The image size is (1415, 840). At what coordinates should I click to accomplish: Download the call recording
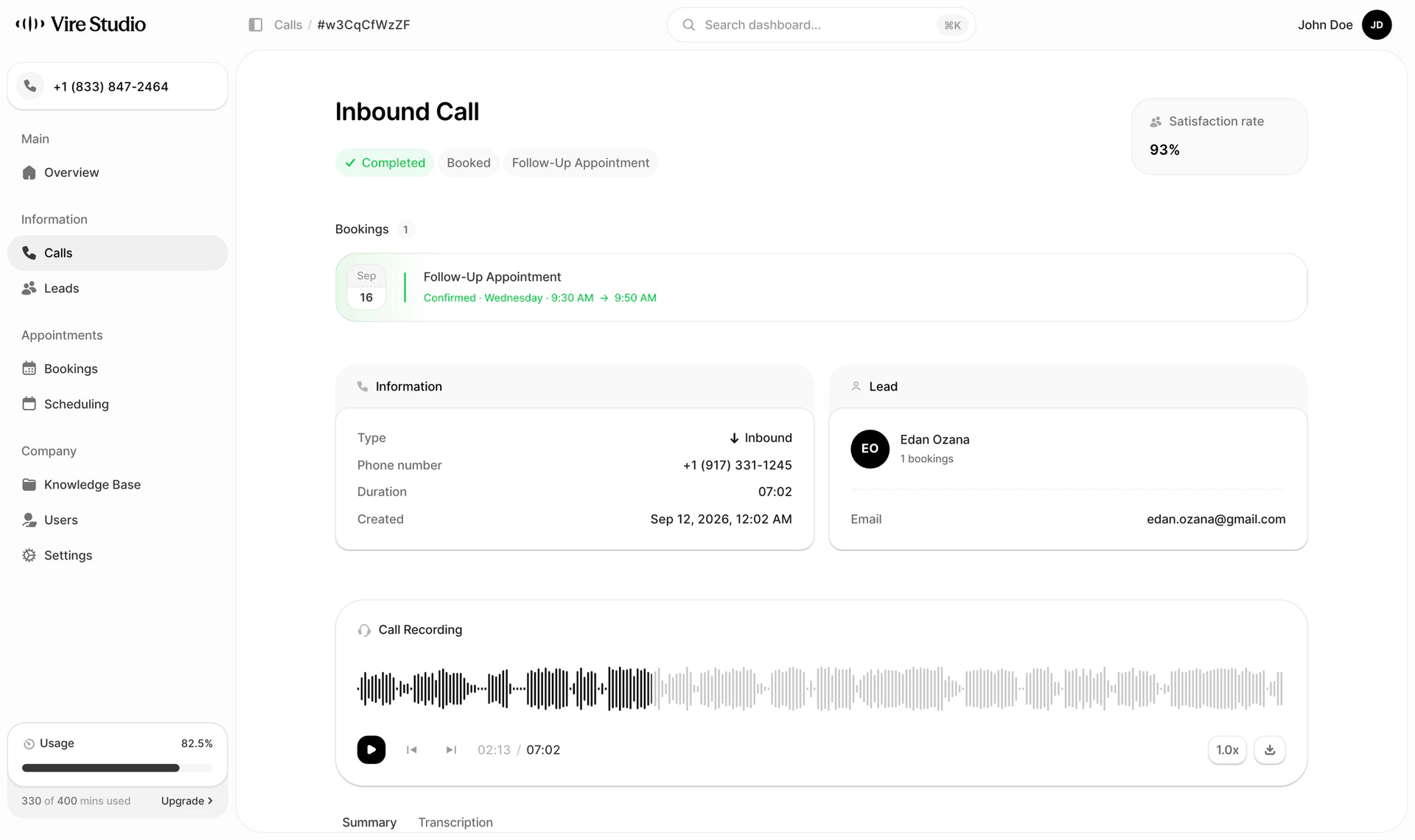pos(1269,749)
